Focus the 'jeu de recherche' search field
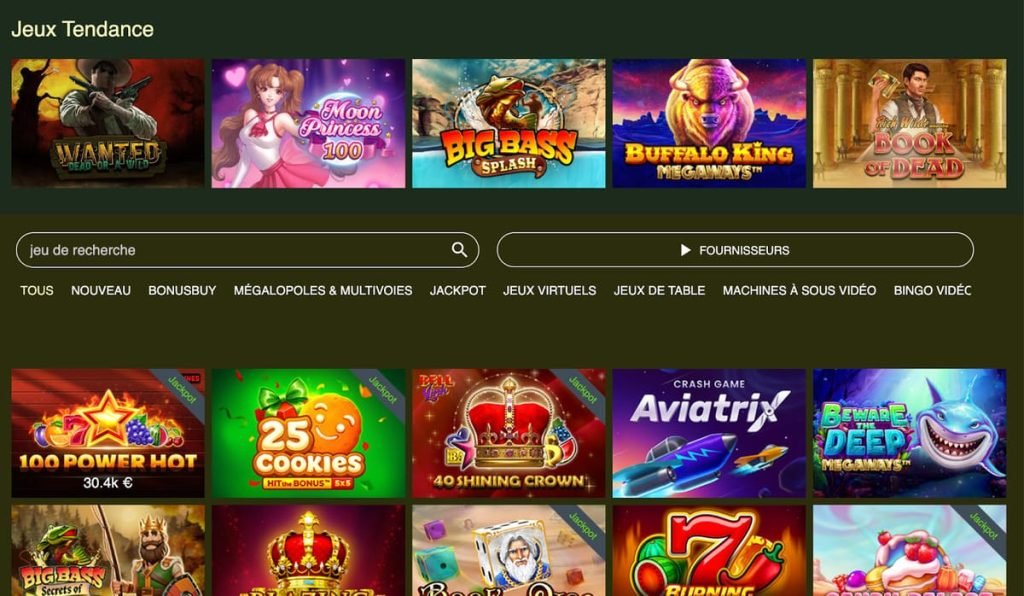Screen dimensions: 1024x596 [248, 250]
